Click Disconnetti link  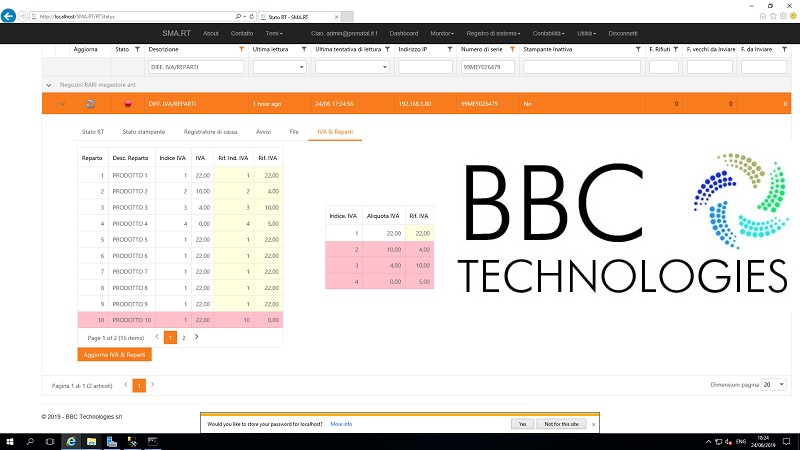click(622, 34)
